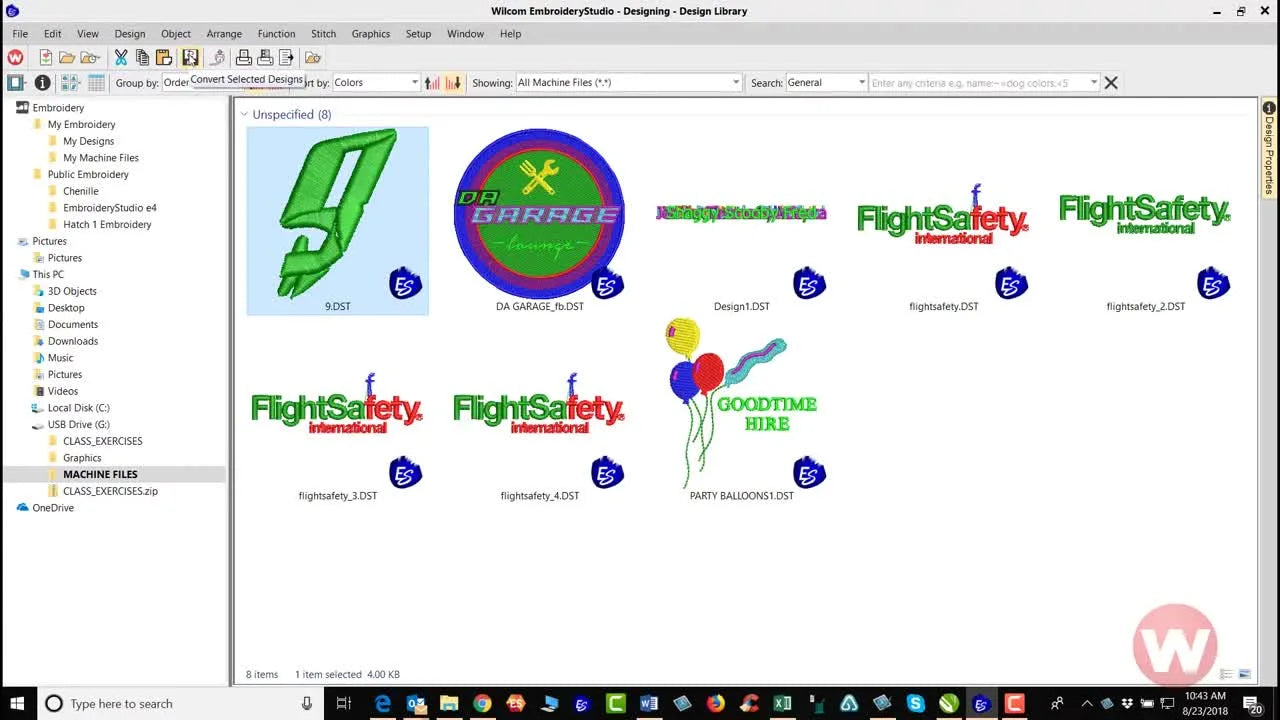Viewport: 1280px width, 720px height.
Task: Select Hatch 1 Embroidery folder
Action: point(107,225)
